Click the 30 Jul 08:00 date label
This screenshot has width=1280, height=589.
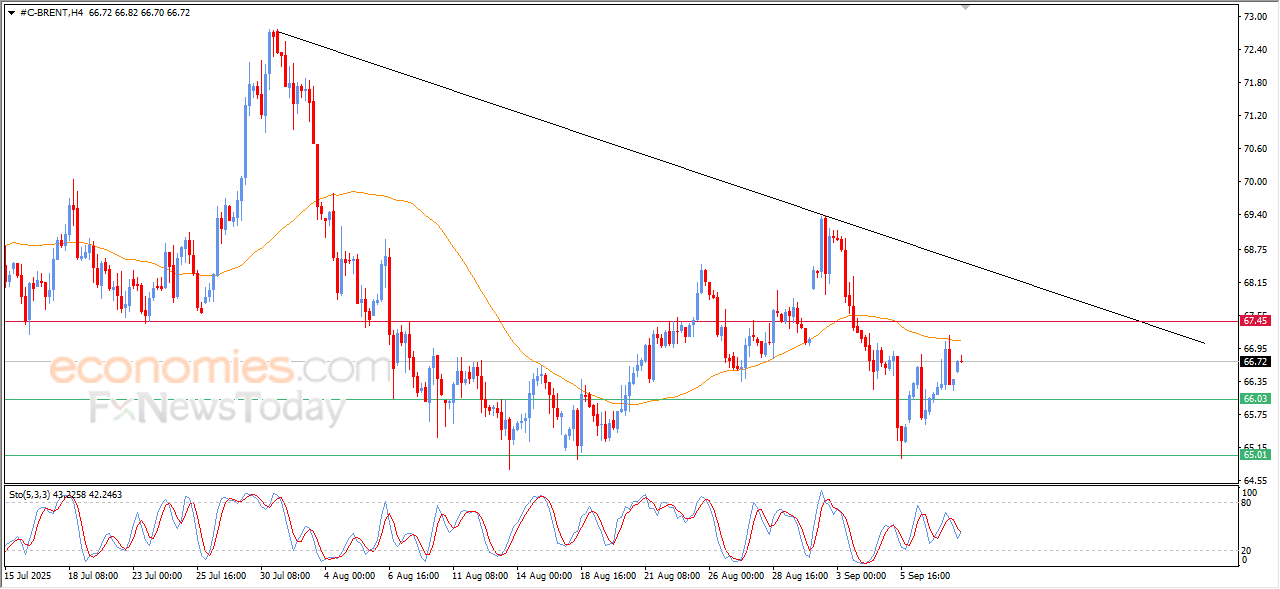coord(287,576)
